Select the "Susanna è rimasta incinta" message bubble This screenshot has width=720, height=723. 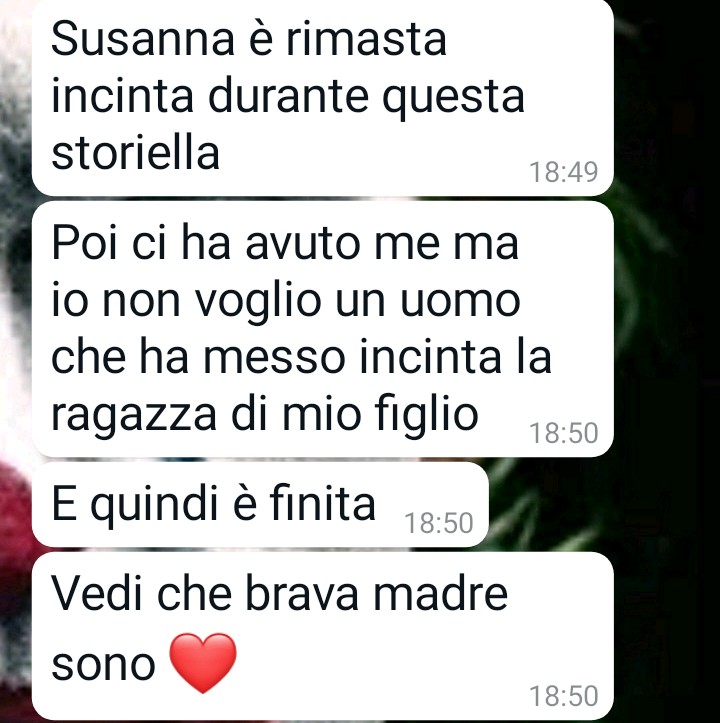click(x=323, y=97)
